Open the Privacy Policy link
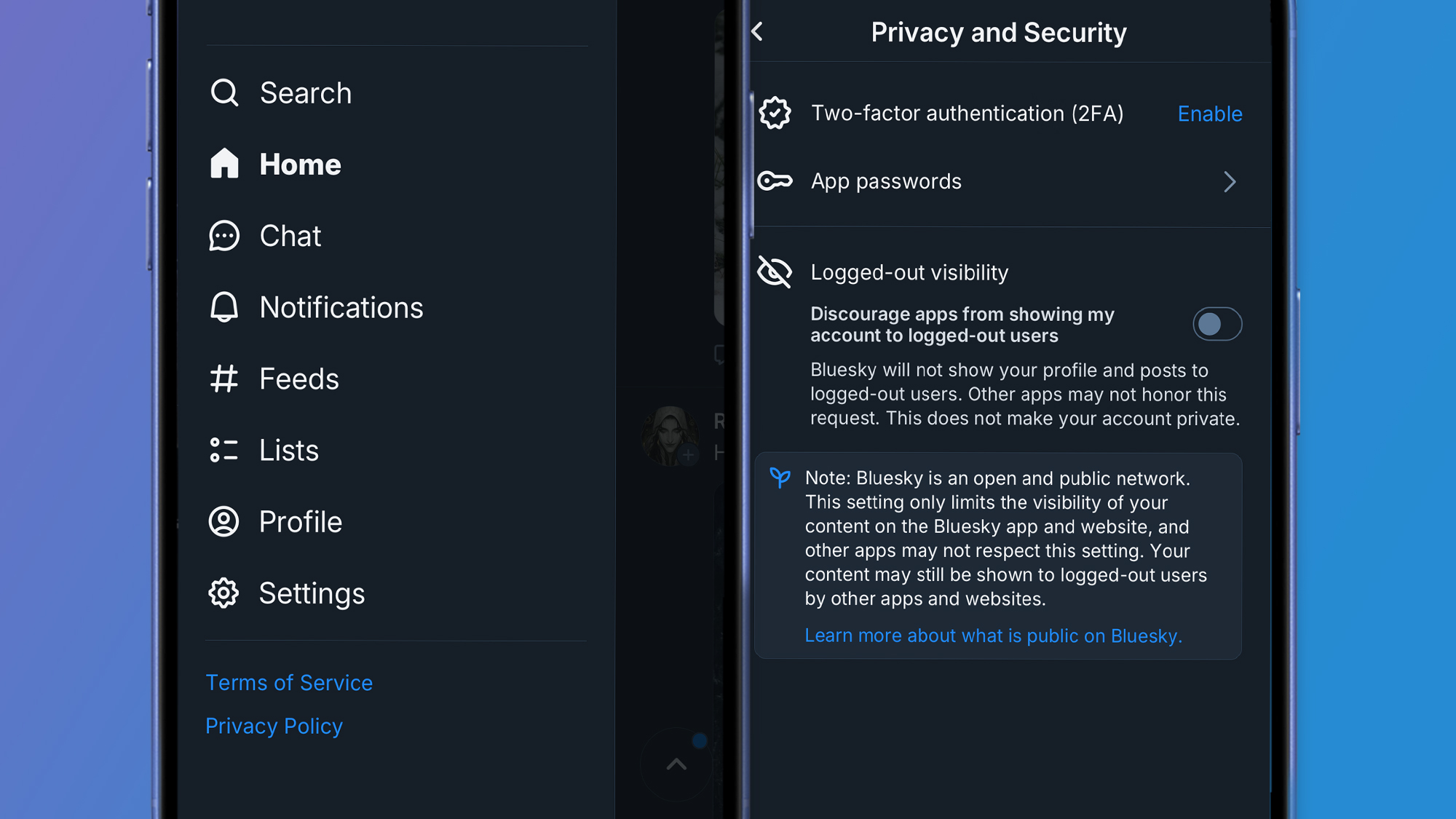Image resolution: width=1456 pixels, height=819 pixels. (x=274, y=726)
